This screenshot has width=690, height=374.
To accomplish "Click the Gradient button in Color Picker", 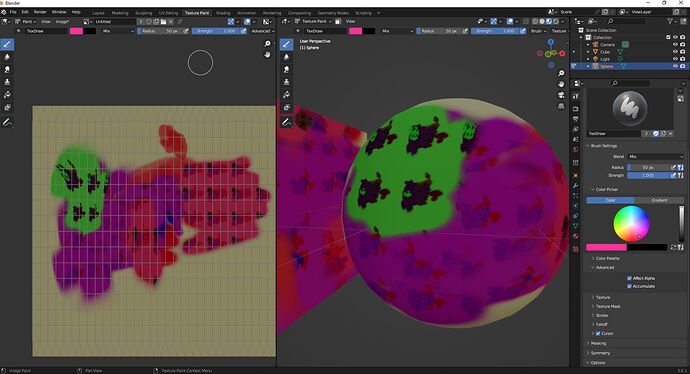I will click(x=659, y=200).
